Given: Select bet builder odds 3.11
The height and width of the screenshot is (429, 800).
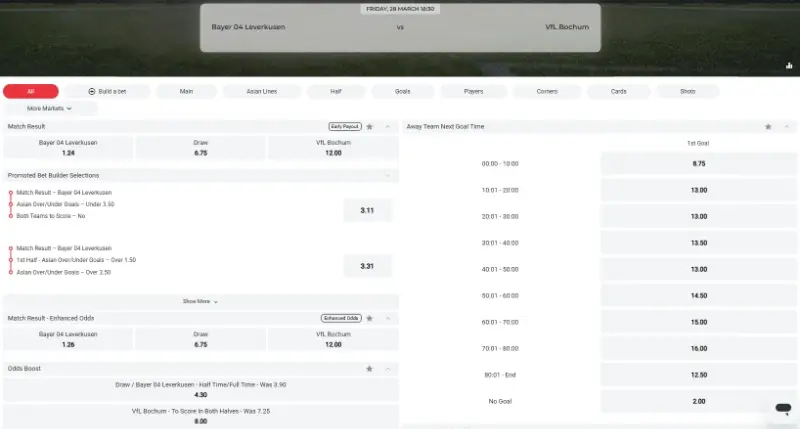Looking at the screenshot, I should [x=367, y=210].
